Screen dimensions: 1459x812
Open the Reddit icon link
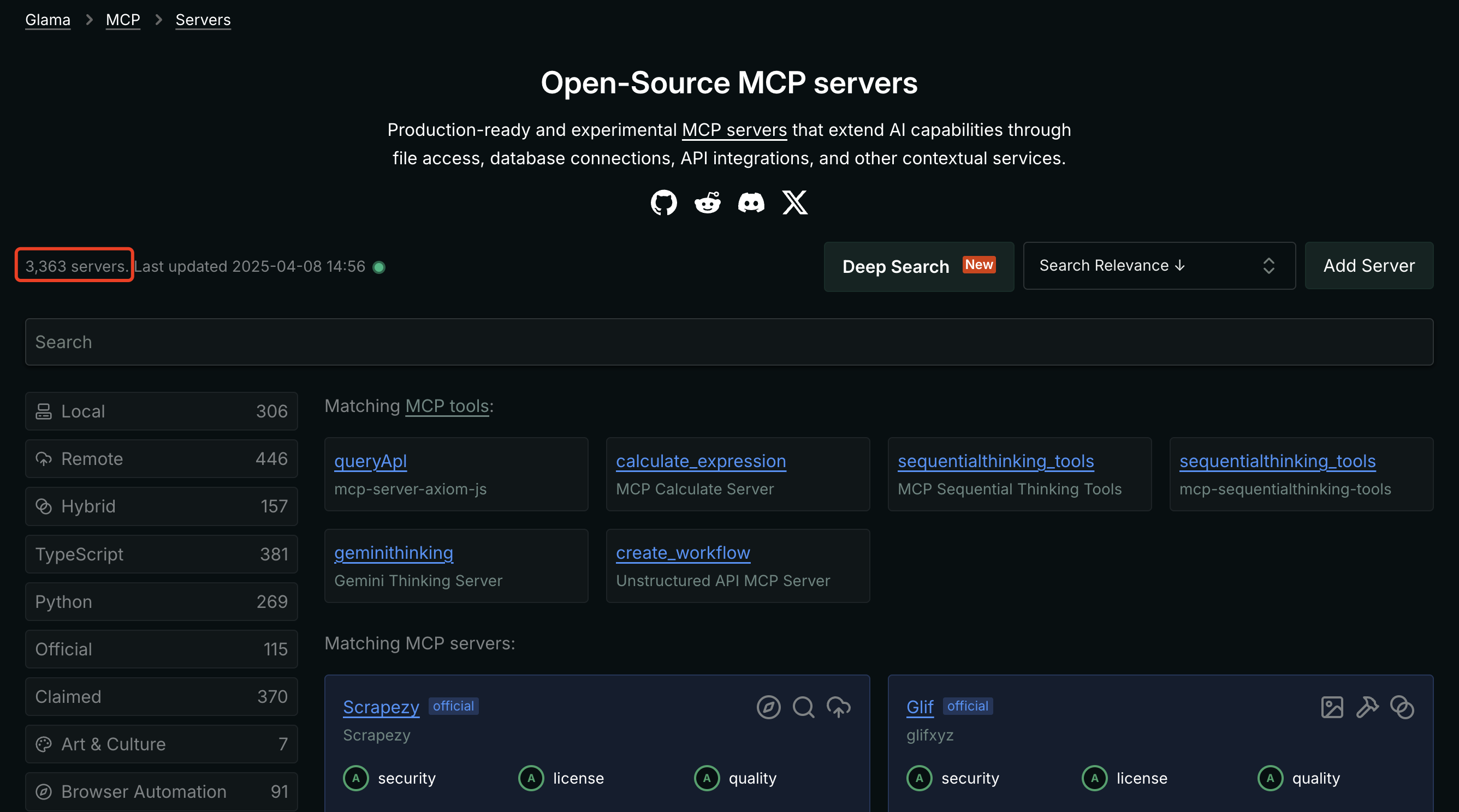pos(708,202)
